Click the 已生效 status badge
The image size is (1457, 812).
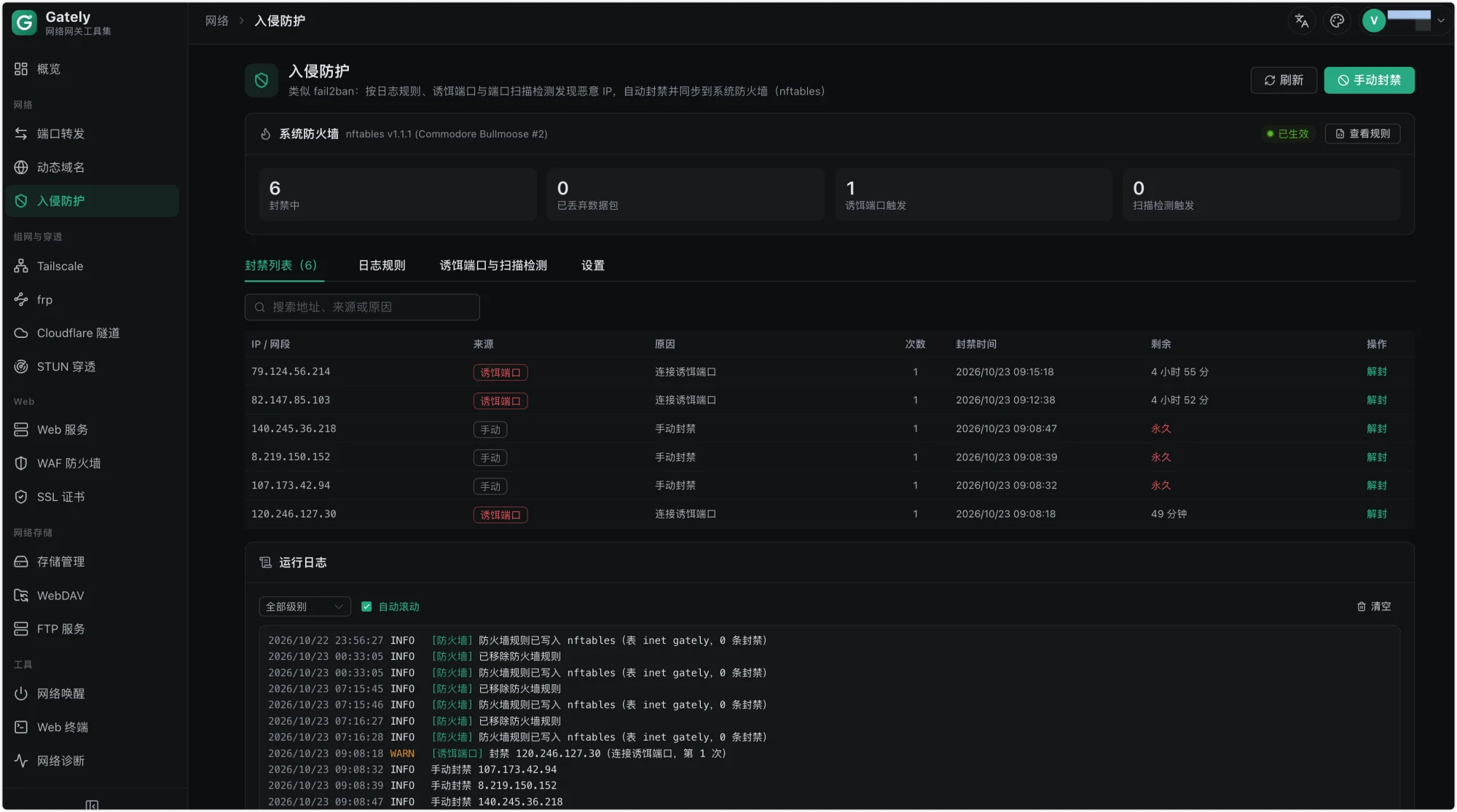1288,134
